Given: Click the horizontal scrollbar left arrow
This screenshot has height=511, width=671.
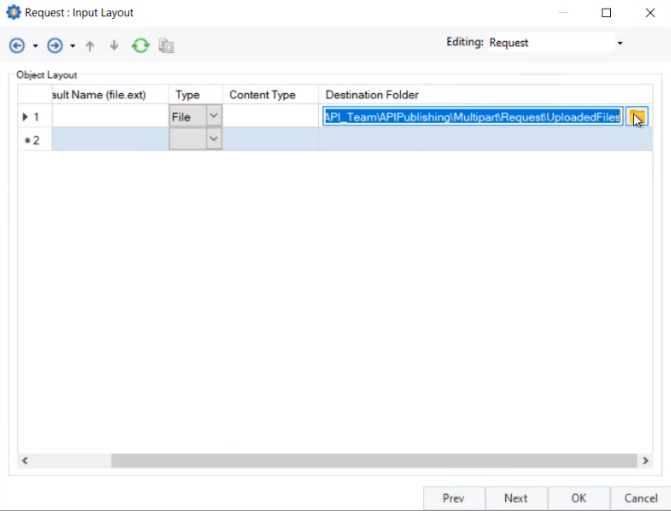Looking at the screenshot, I should tap(25, 460).
